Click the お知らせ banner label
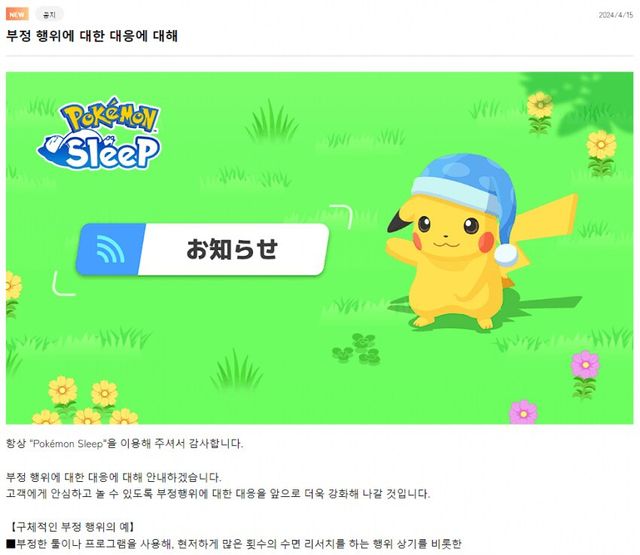The image size is (640, 555). click(x=232, y=249)
